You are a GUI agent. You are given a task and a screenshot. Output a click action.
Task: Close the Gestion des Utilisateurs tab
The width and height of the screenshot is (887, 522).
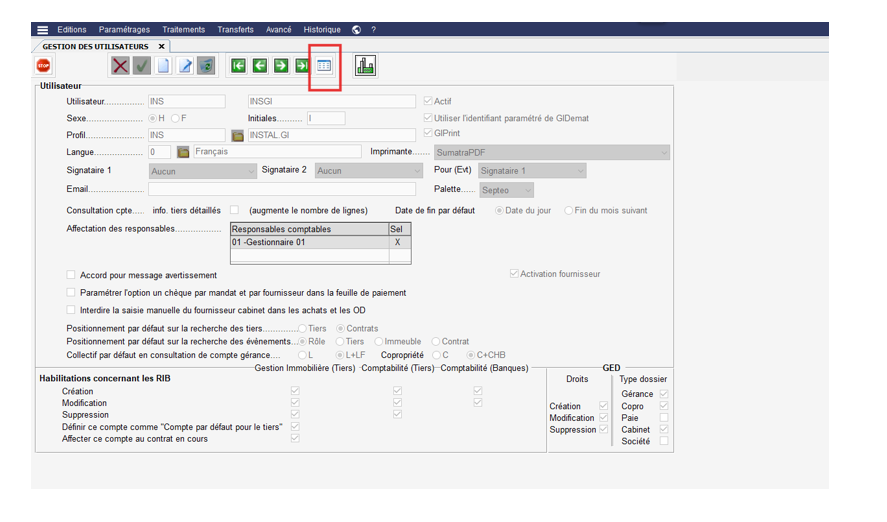(x=161, y=46)
